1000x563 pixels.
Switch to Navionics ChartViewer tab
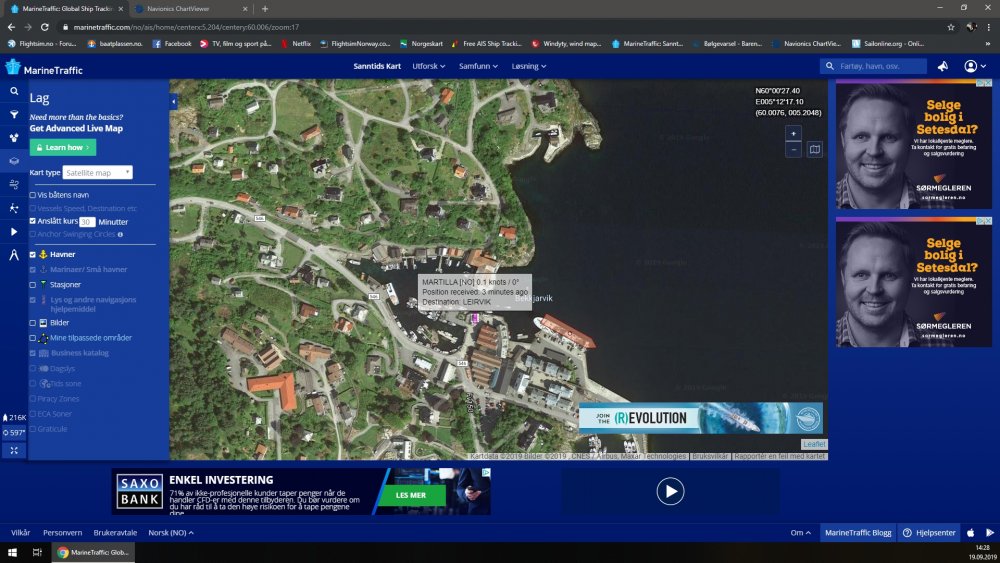(x=190, y=9)
